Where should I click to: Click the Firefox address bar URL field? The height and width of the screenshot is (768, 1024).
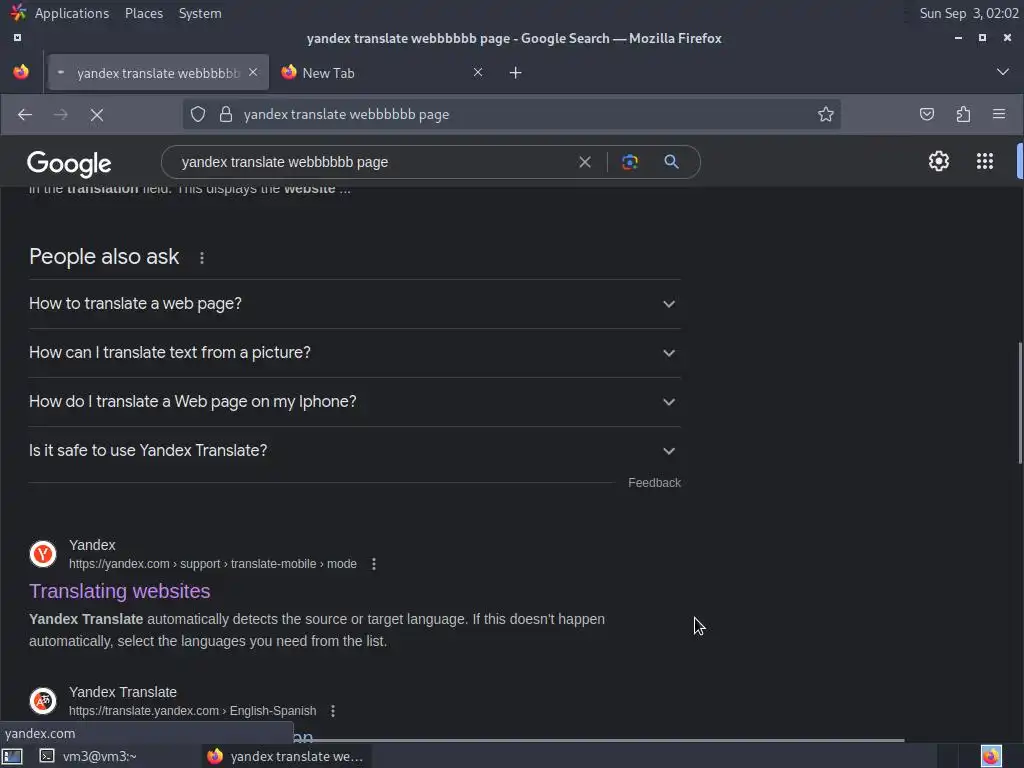coord(511,114)
